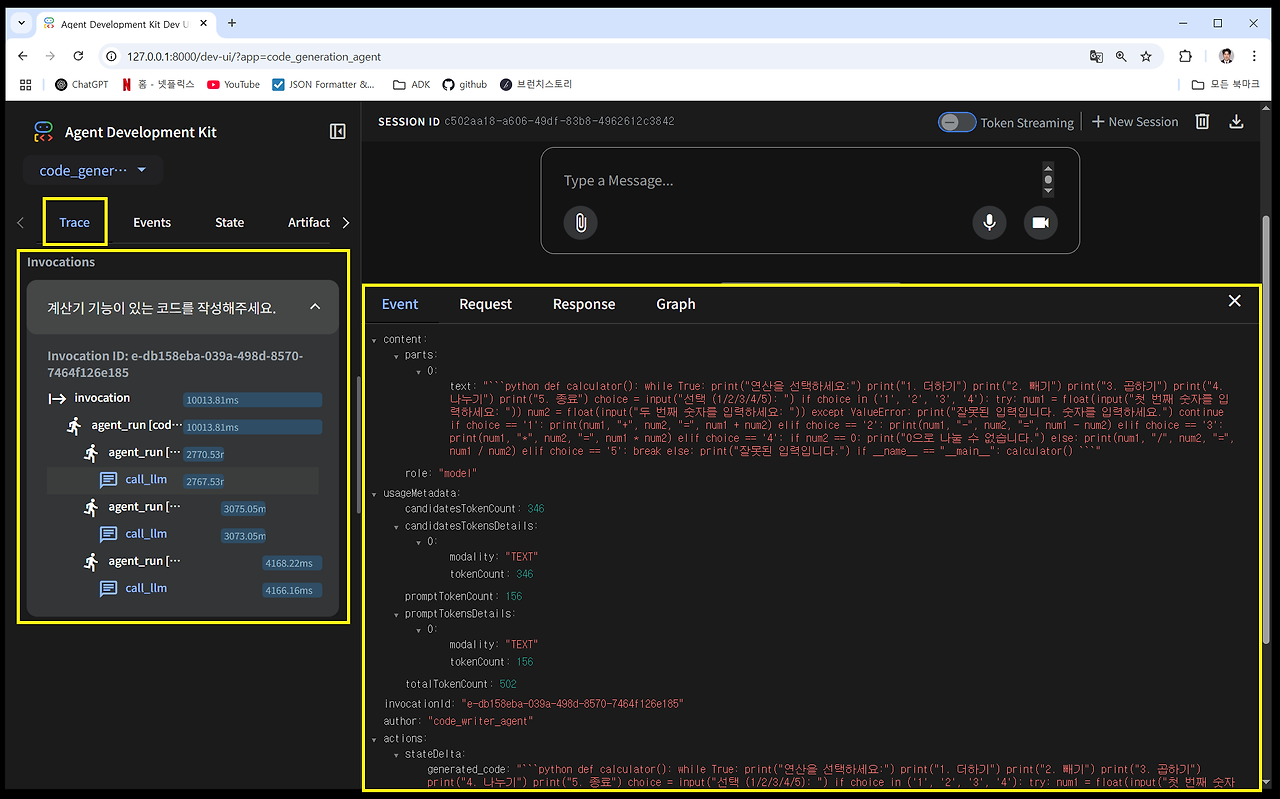1280x799 pixels.
Task: Start microphone input in message box
Action: [989, 222]
